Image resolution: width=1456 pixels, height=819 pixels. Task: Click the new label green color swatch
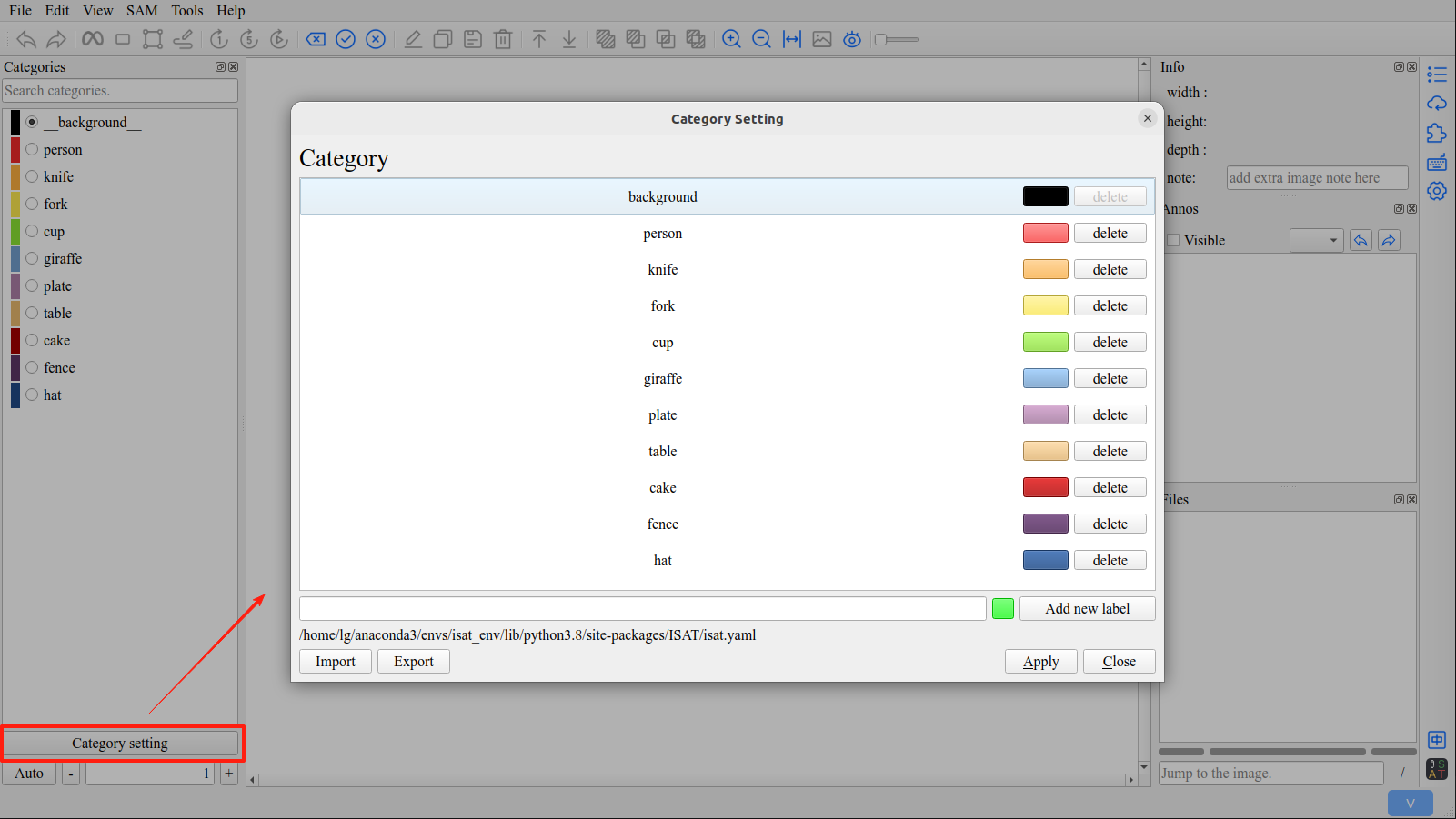(1002, 608)
